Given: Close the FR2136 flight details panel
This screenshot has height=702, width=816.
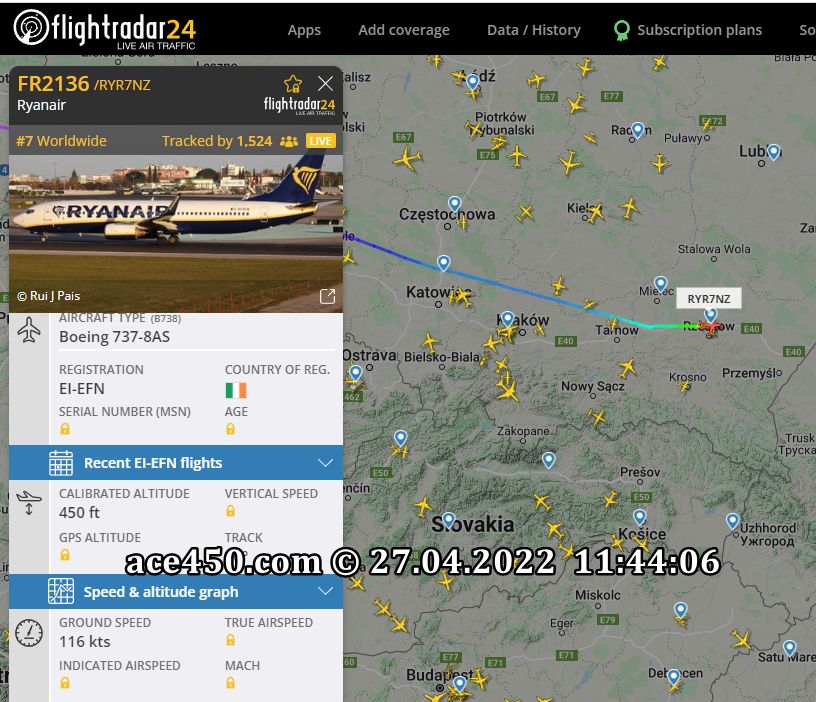Looking at the screenshot, I should pyautogui.click(x=326, y=83).
